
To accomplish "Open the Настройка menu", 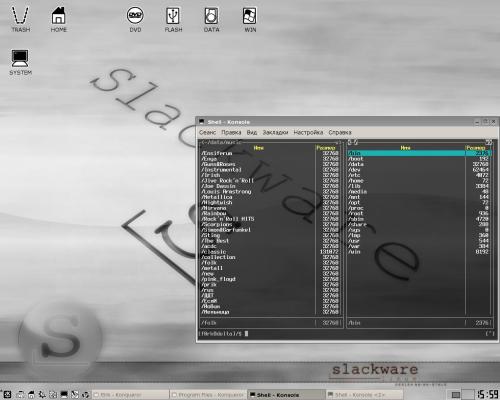I will [308, 132].
